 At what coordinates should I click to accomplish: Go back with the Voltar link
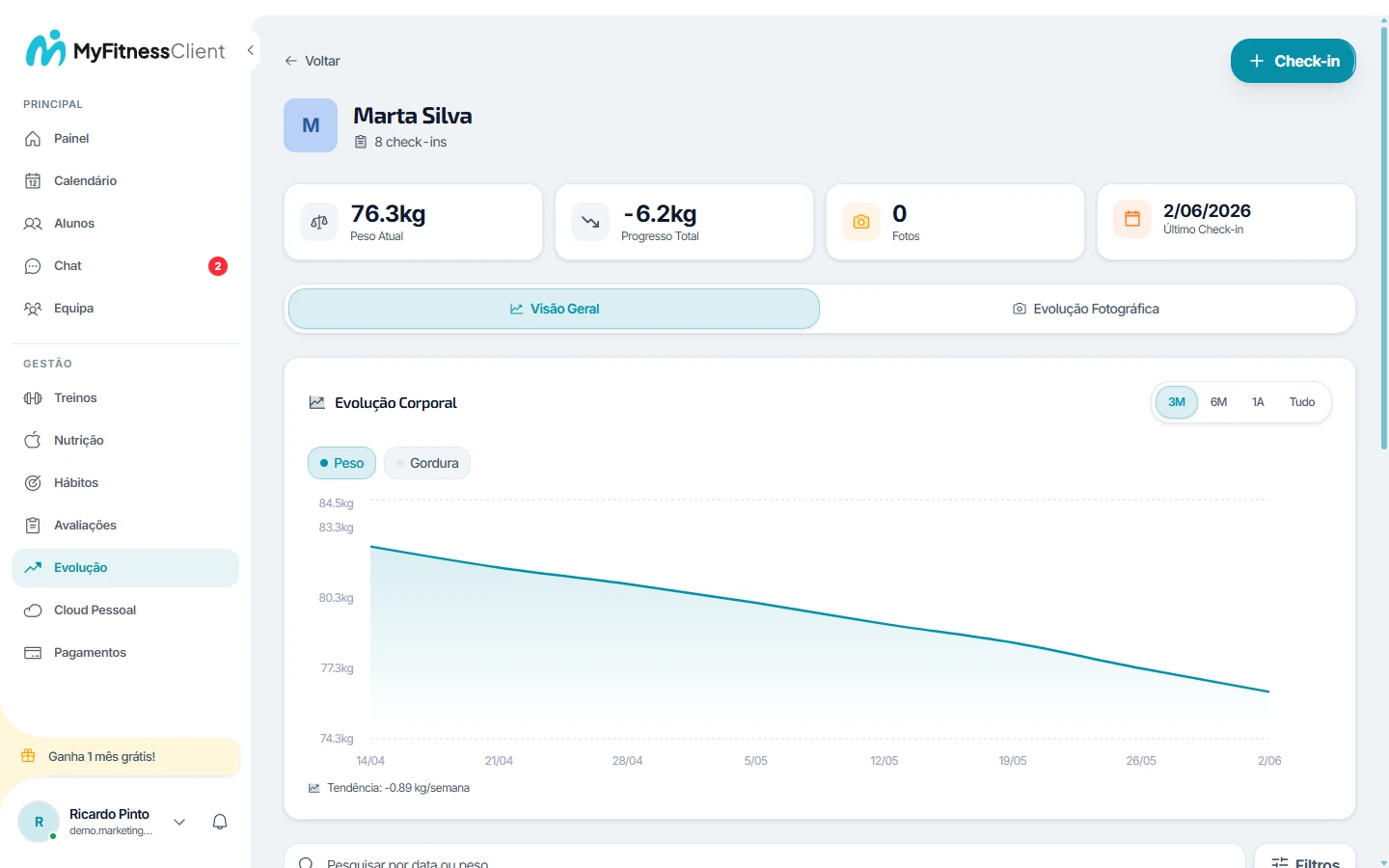312,61
